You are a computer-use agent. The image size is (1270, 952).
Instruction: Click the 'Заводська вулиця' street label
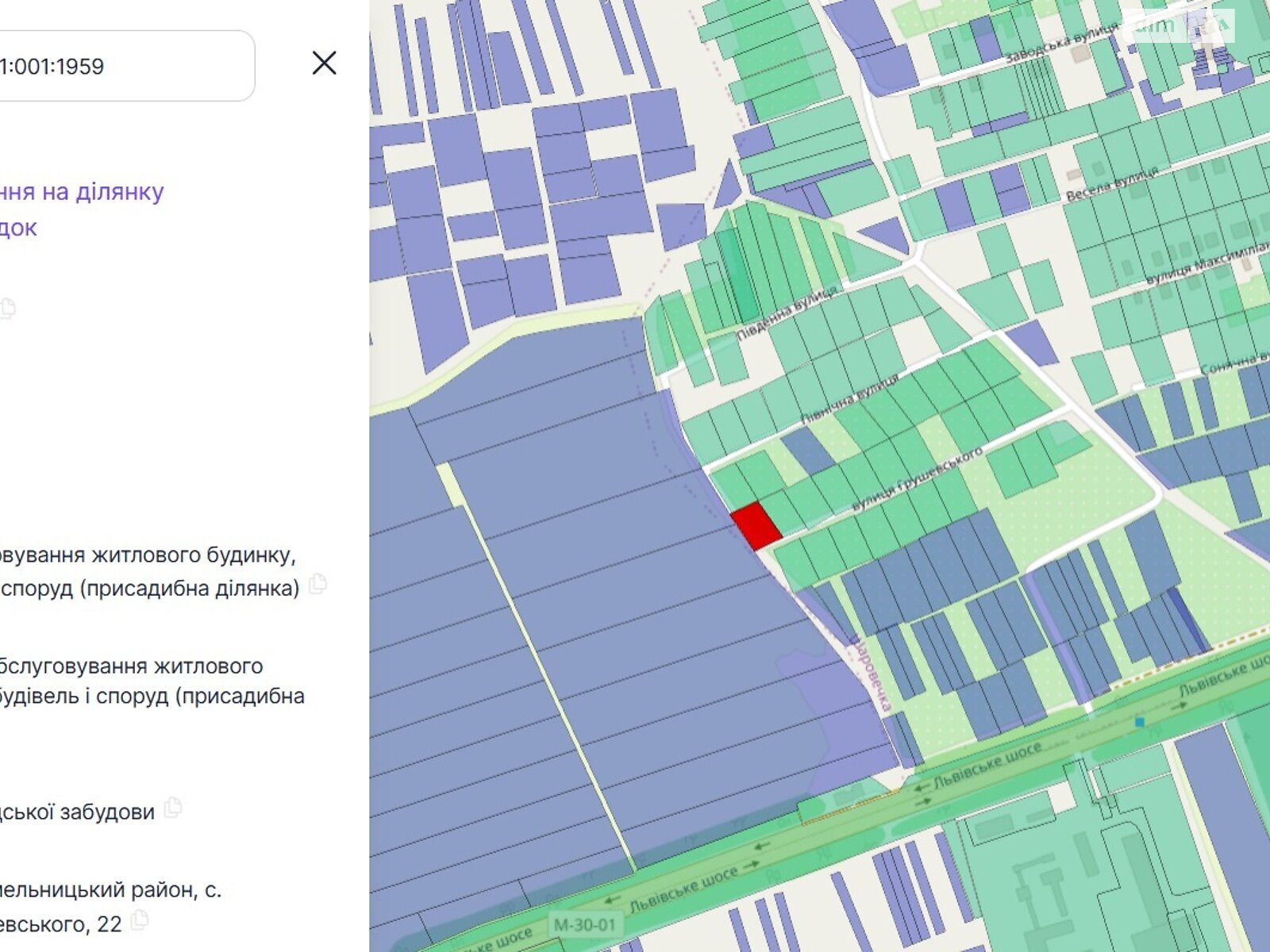(x=1059, y=44)
